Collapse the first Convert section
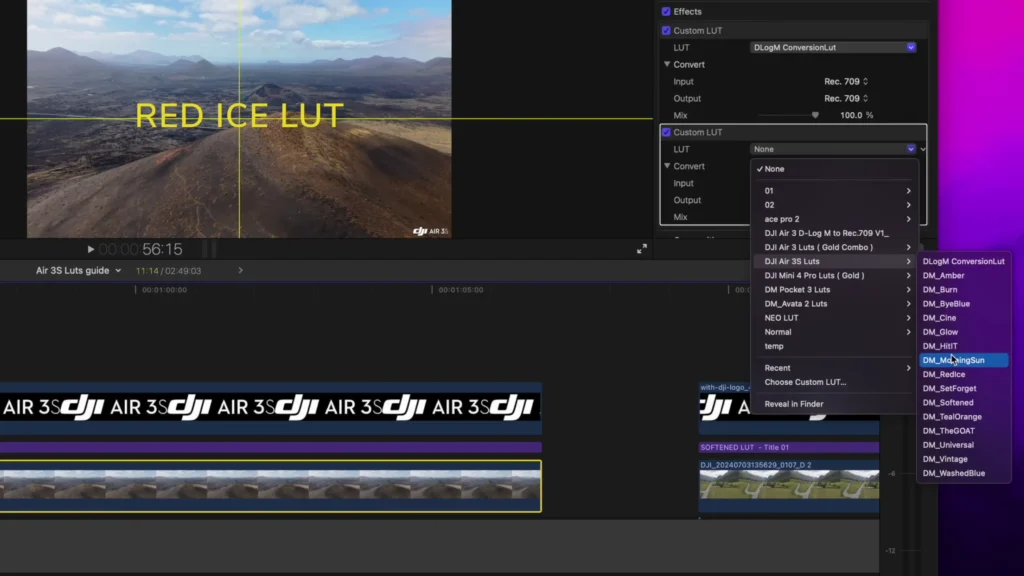Image resolution: width=1024 pixels, height=576 pixels. [667, 65]
